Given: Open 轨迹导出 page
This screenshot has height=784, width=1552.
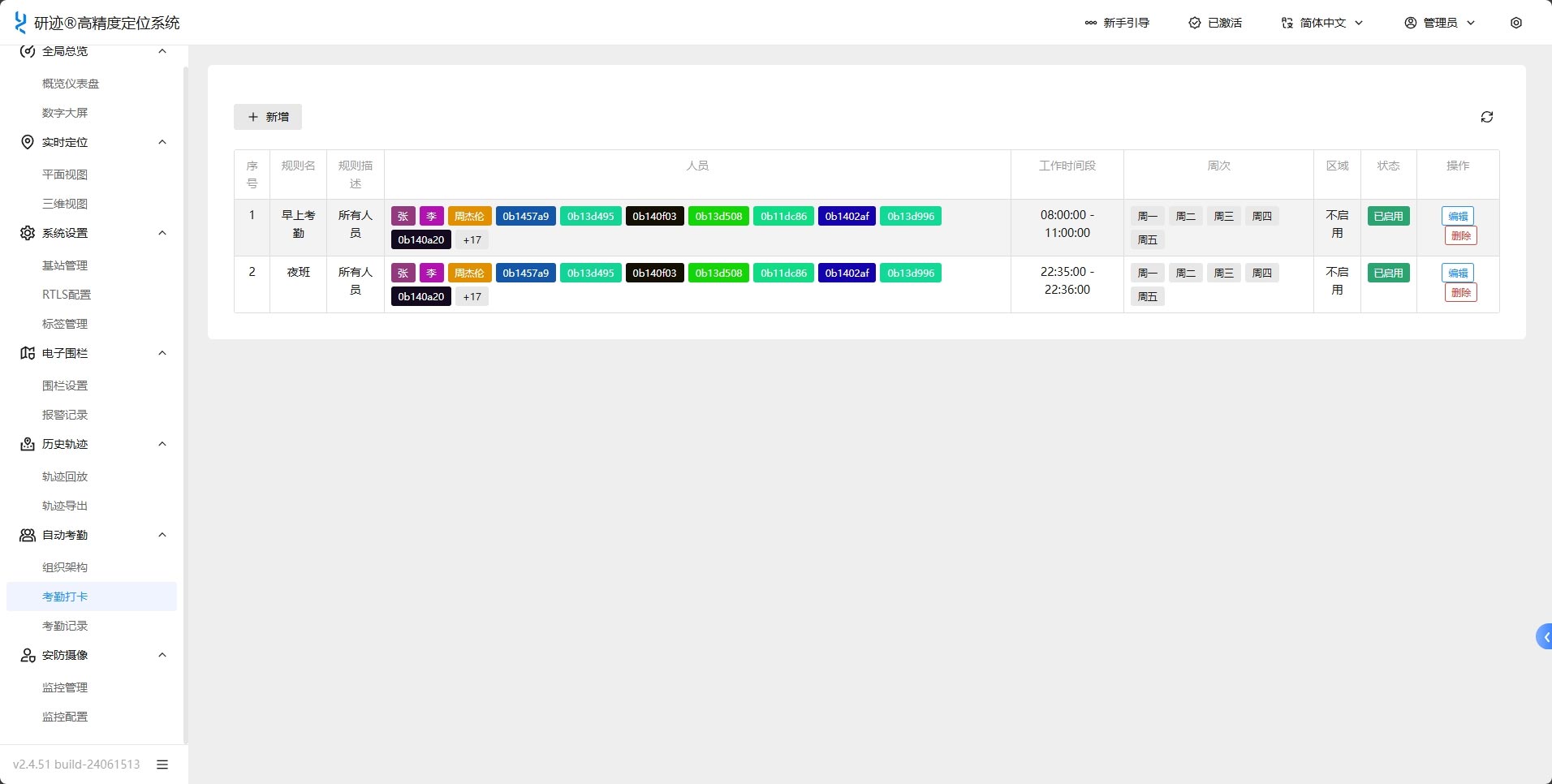Looking at the screenshot, I should click(65, 506).
